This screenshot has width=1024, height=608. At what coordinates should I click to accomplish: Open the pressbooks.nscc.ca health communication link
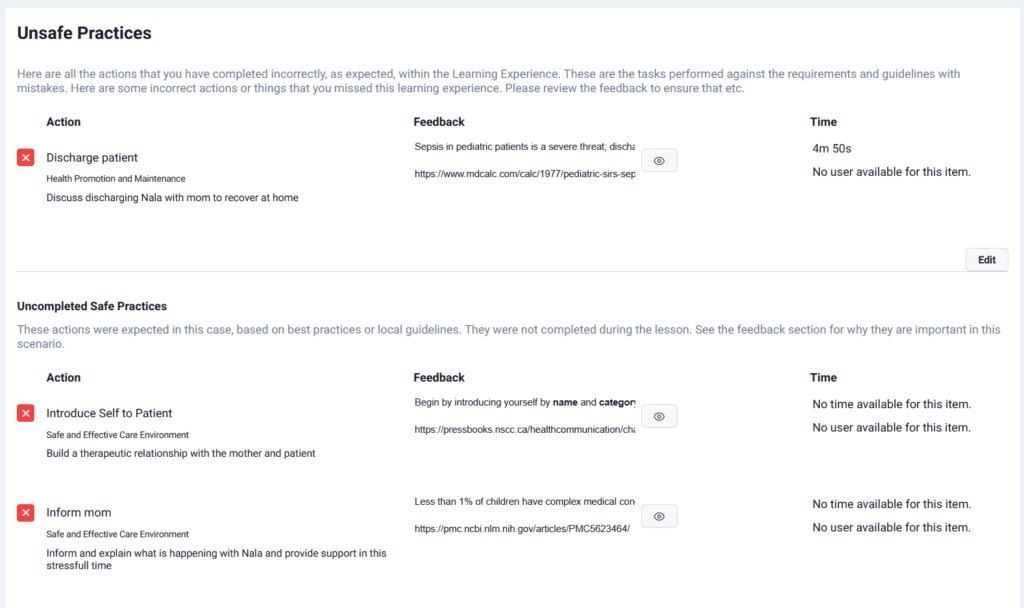click(x=524, y=429)
